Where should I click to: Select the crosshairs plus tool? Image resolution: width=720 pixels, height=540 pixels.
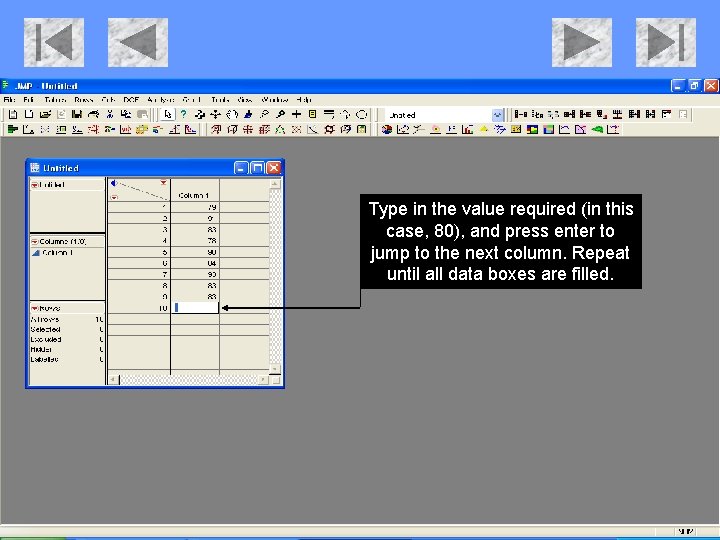point(296,114)
